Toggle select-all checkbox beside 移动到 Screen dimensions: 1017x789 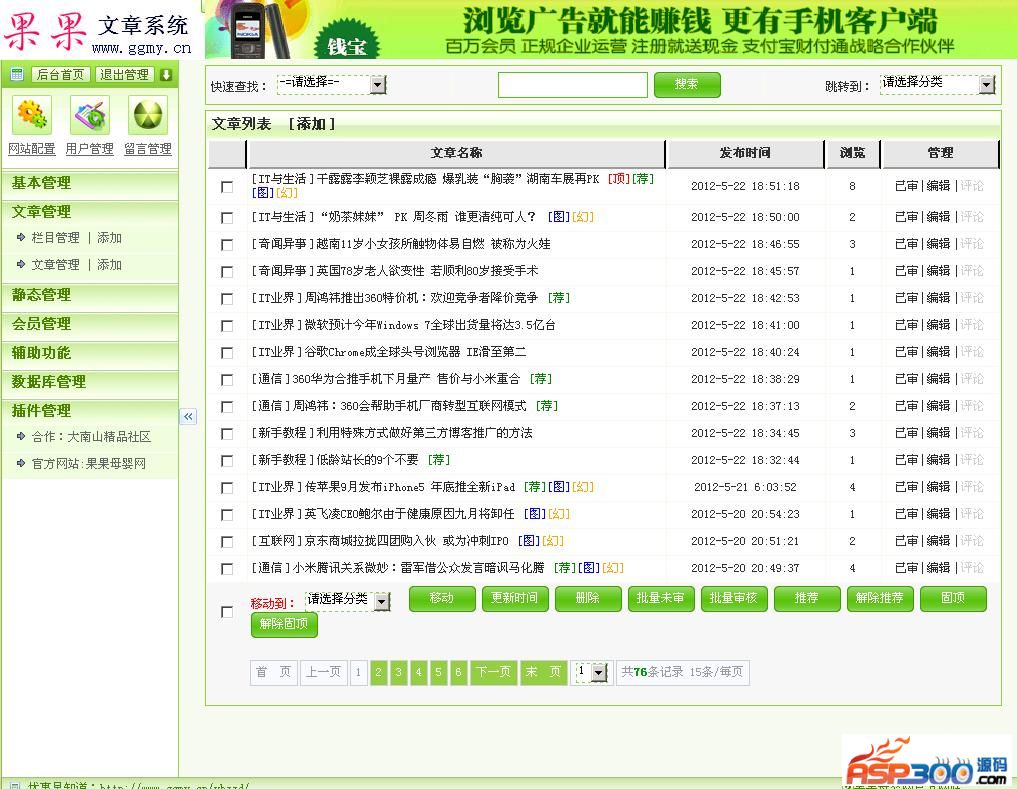pyautogui.click(x=227, y=612)
